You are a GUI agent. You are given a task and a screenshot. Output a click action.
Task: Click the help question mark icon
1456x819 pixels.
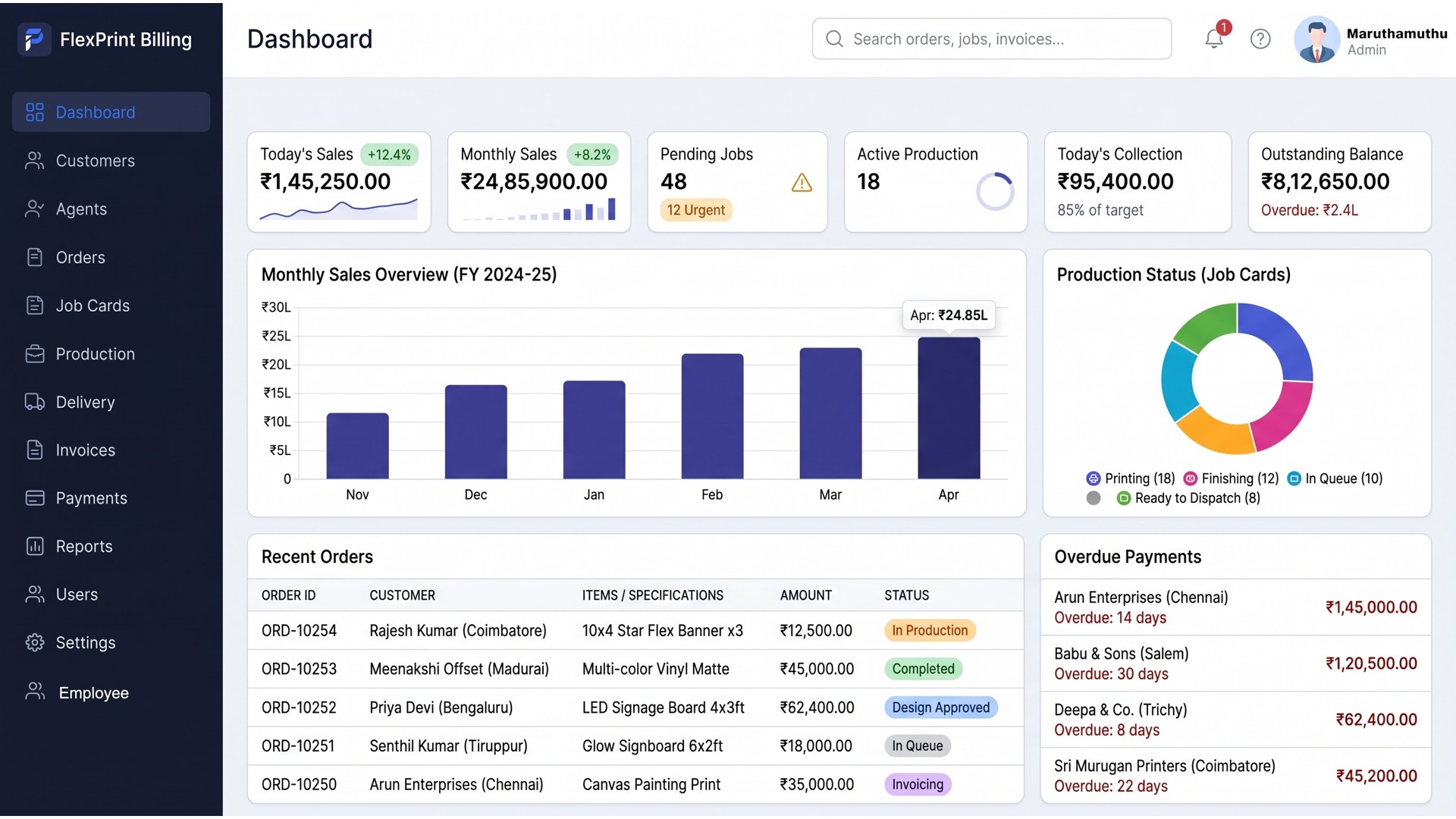[1260, 39]
